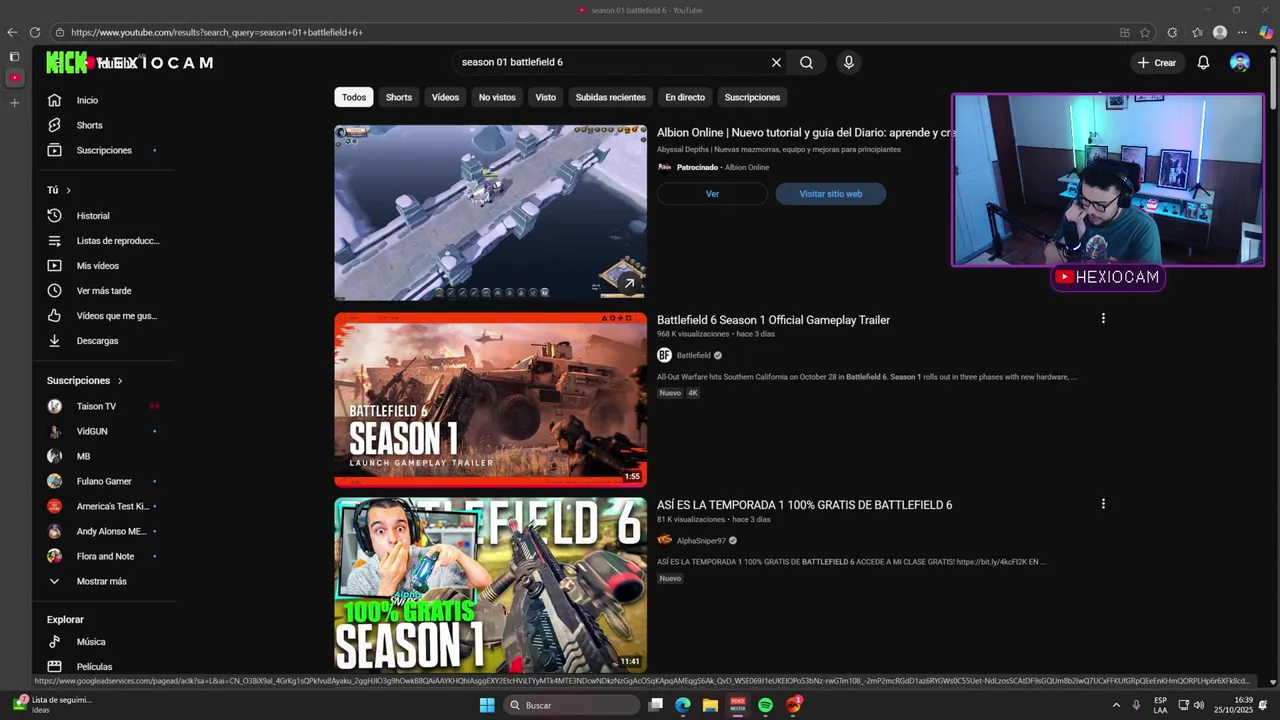
Task: Open Flora and Note channel
Action: (x=105, y=556)
